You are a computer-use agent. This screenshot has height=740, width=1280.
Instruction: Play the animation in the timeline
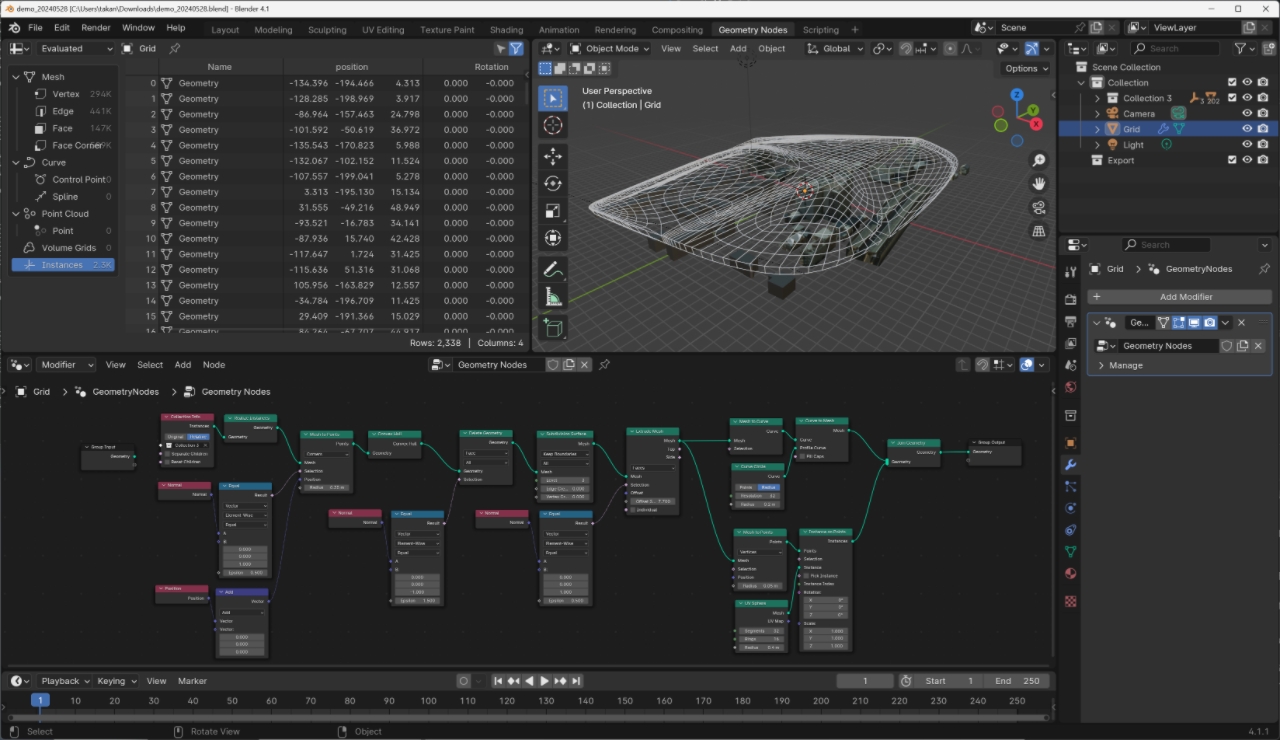[x=545, y=681]
